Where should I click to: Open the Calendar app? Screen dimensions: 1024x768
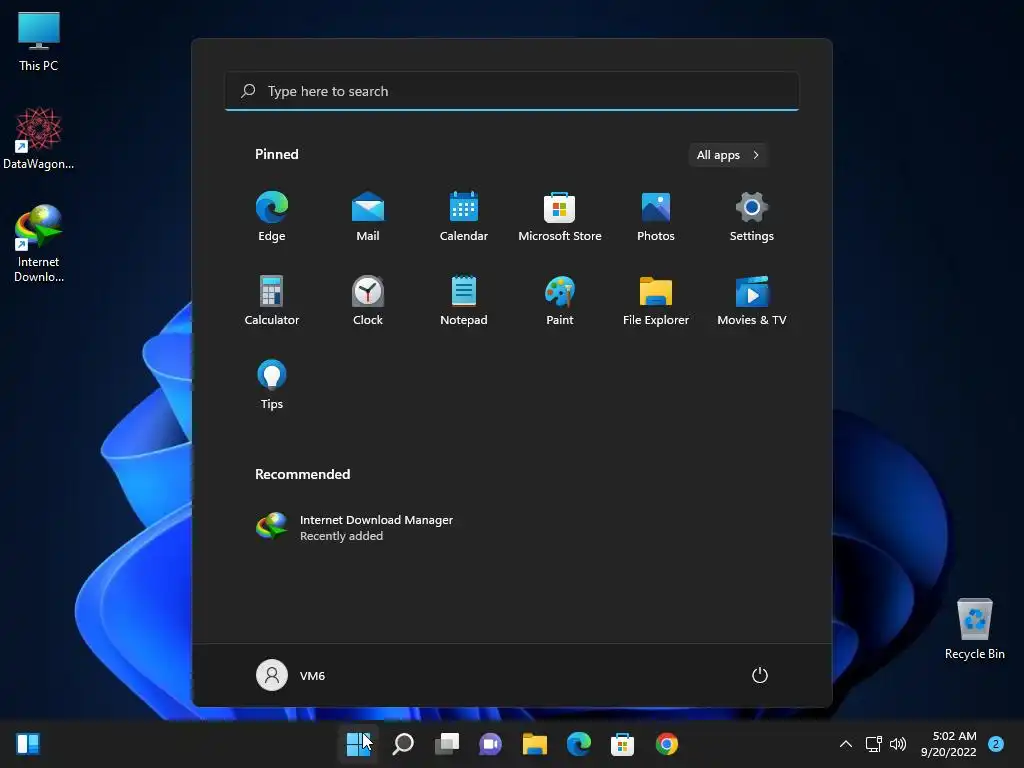click(x=464, y=217)
